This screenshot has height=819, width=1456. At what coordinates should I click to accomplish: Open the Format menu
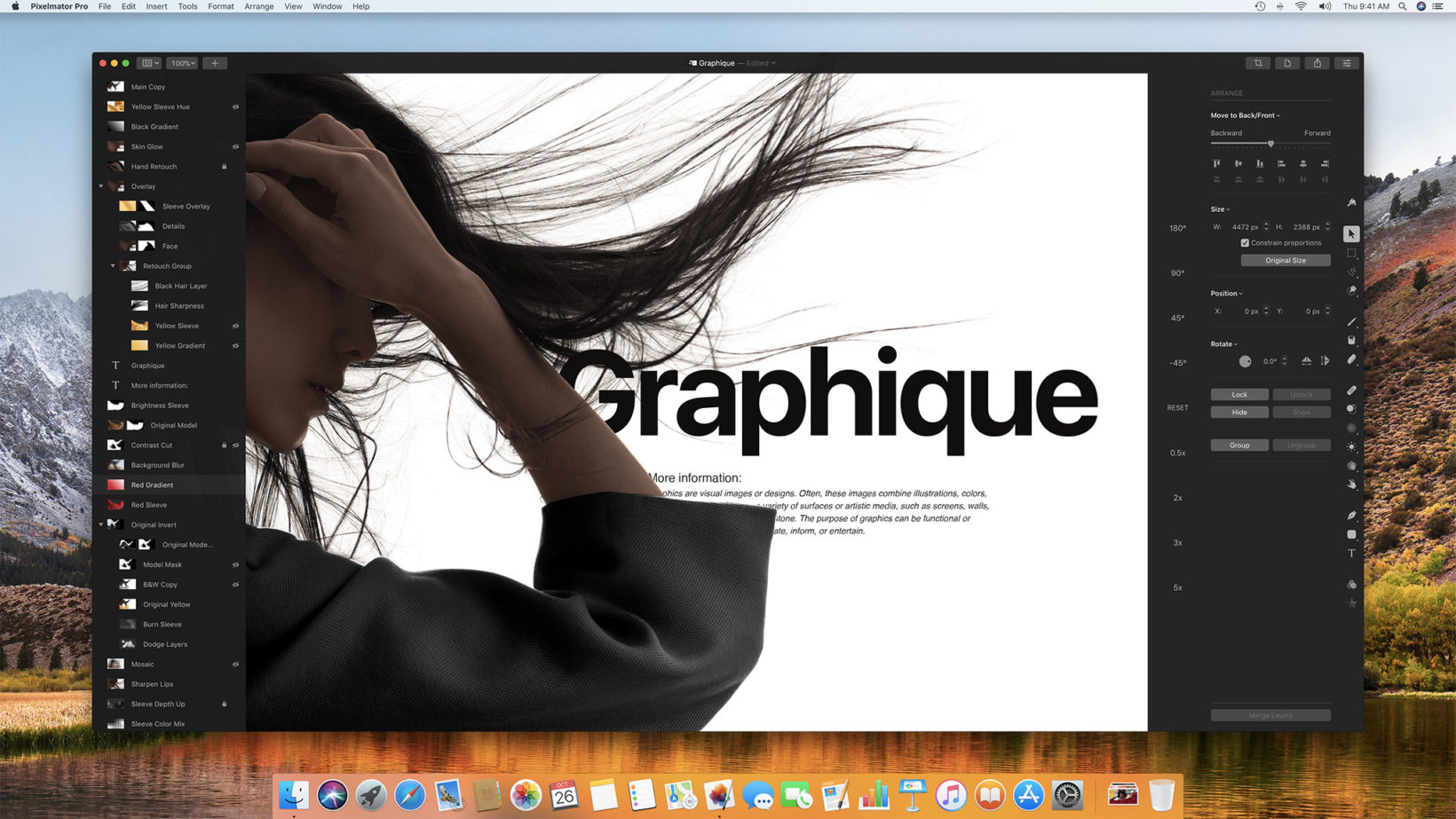point(220,6)
